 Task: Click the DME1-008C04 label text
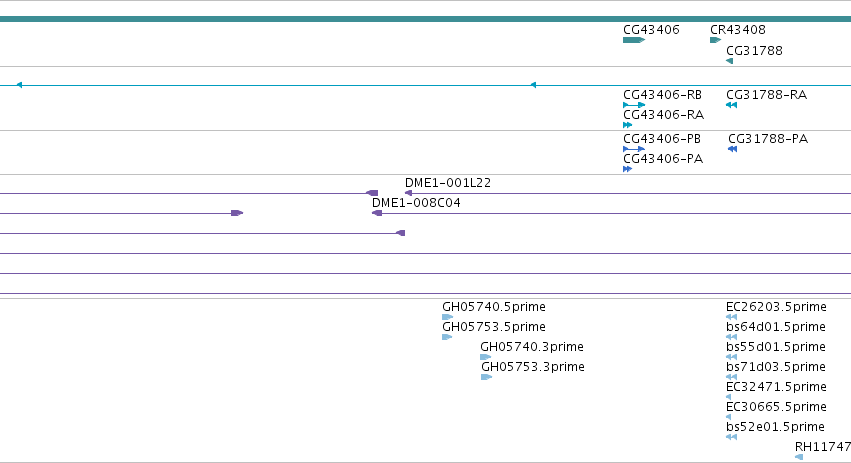[x=416, y=203]
